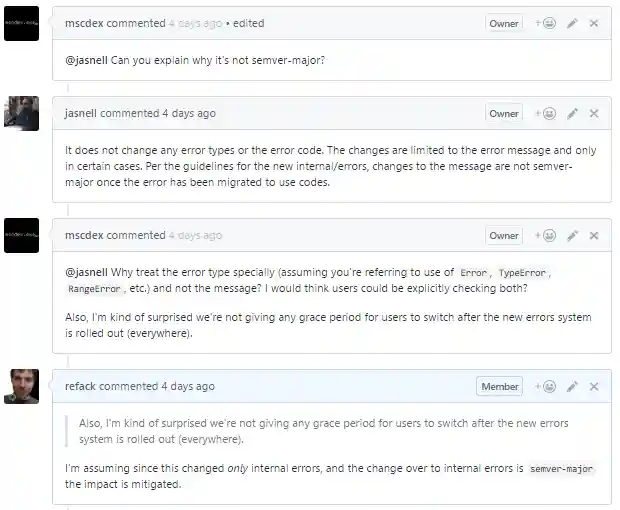Click the refack username link
620x510 pixels.
click(81, 386)
